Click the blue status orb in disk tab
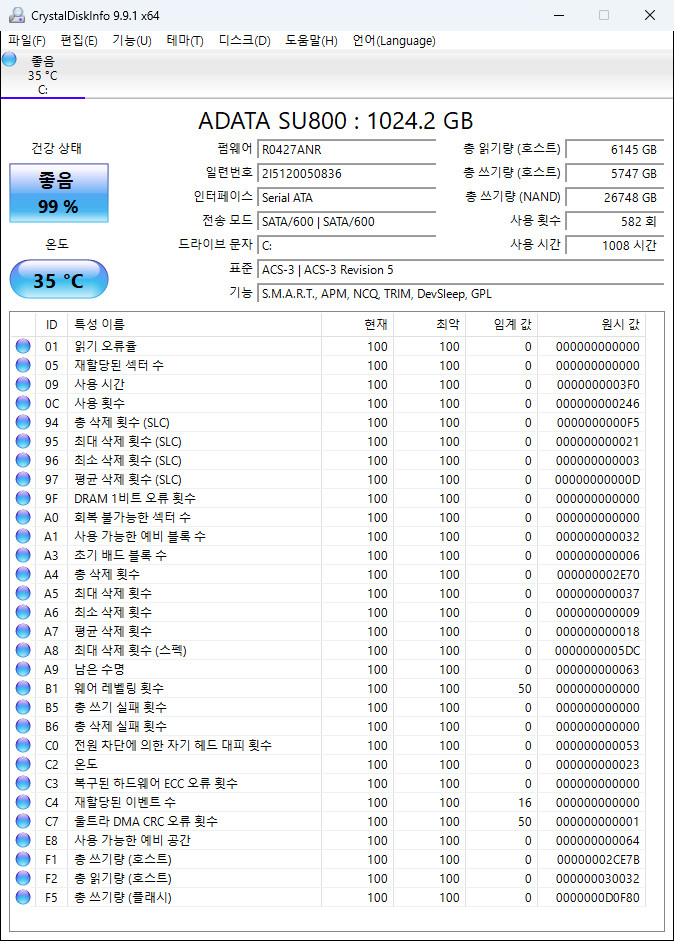Image resolution: width=674 pixels, height=941 pixels. tap(9, 59)
